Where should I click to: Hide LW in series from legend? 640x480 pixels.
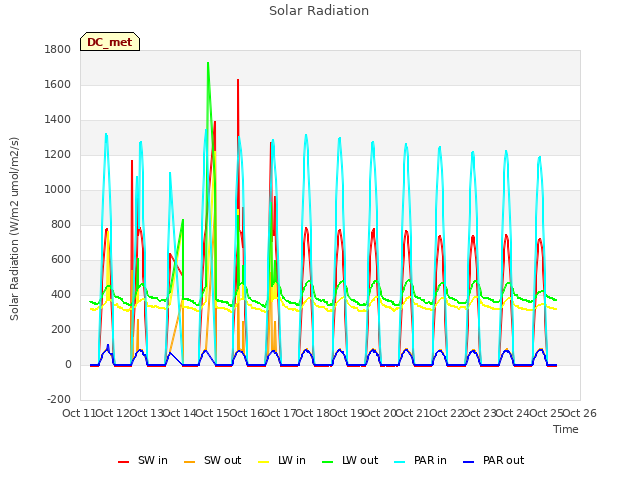[282, 460]
